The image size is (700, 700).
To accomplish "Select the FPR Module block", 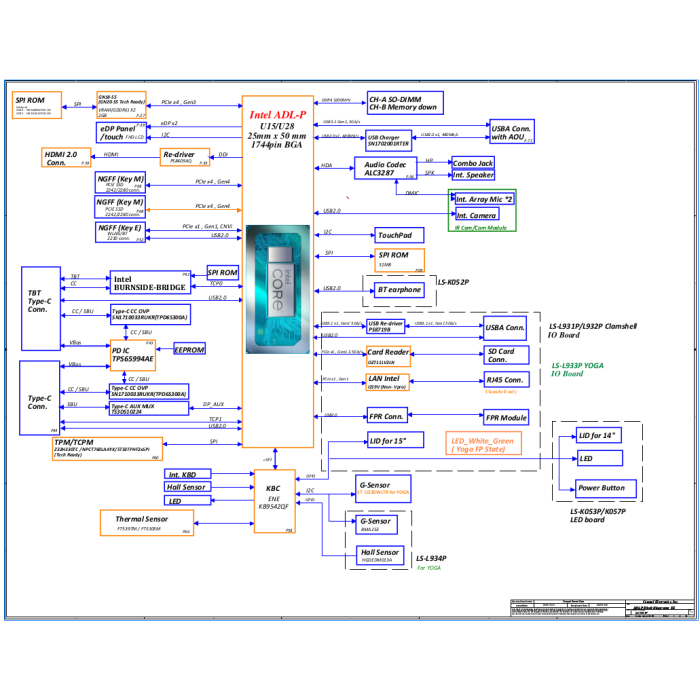I will [x=506, y=417].
